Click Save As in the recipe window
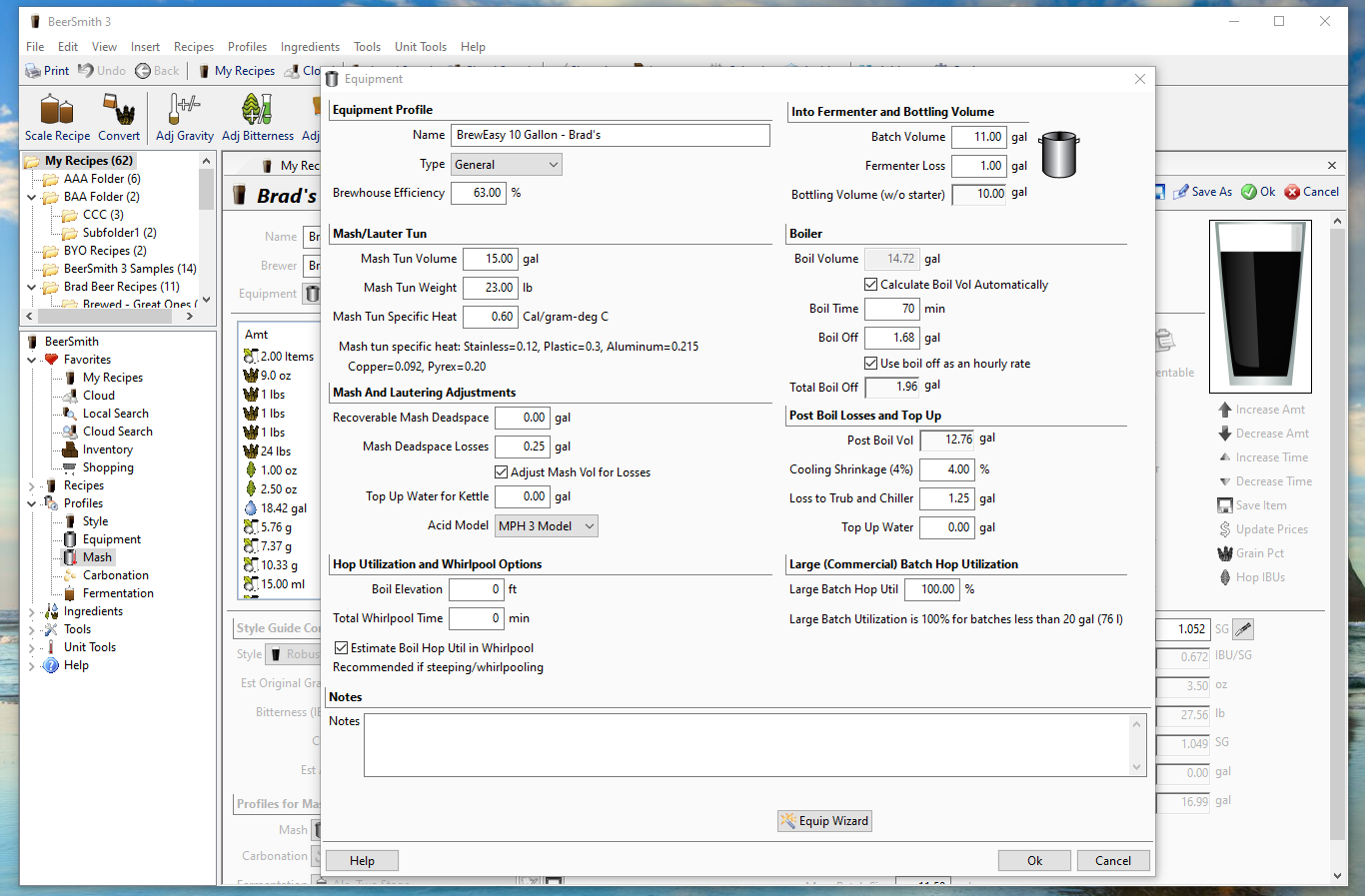 click(1203, 192)
